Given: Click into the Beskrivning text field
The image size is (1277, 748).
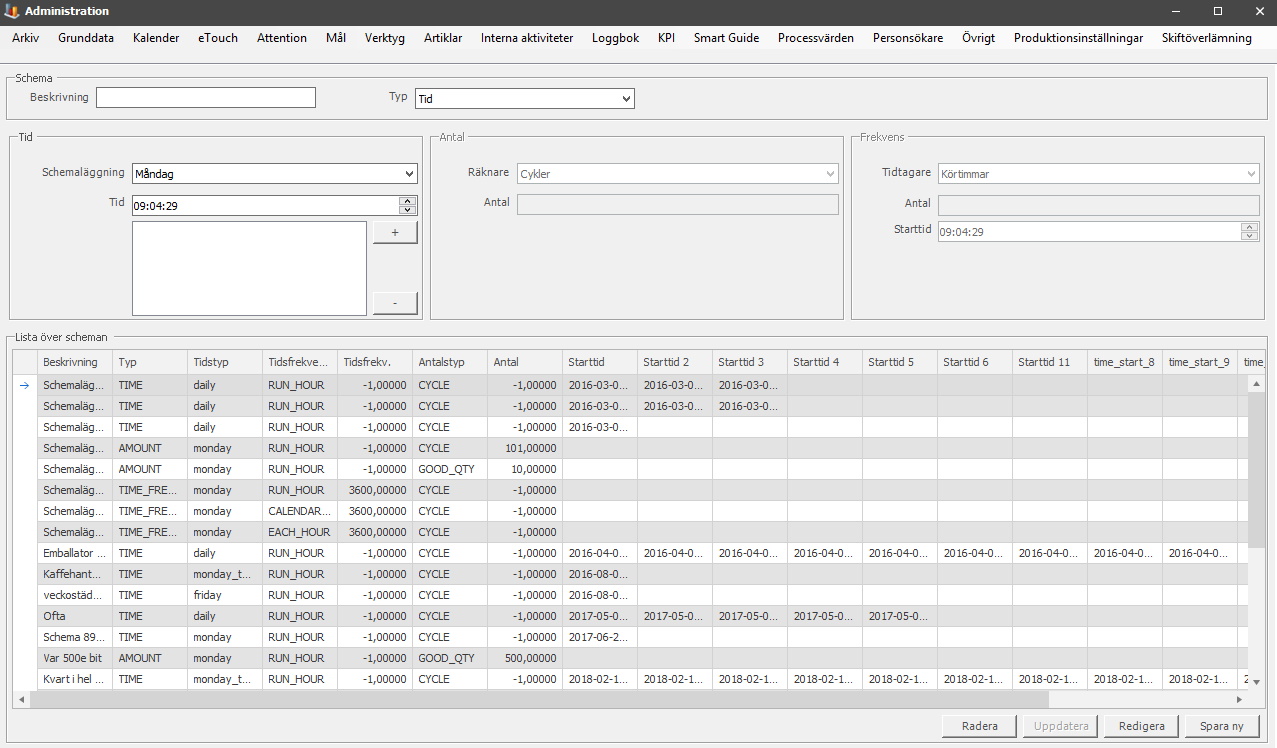Looking at the screenshot, I should point(206,97).
